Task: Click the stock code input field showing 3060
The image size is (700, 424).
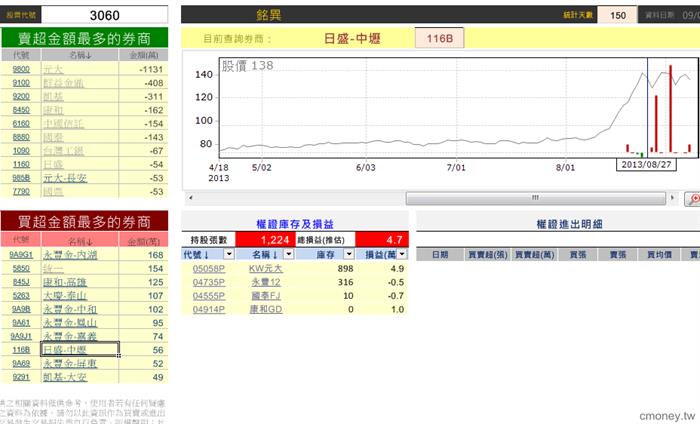Action: [104, 15]
